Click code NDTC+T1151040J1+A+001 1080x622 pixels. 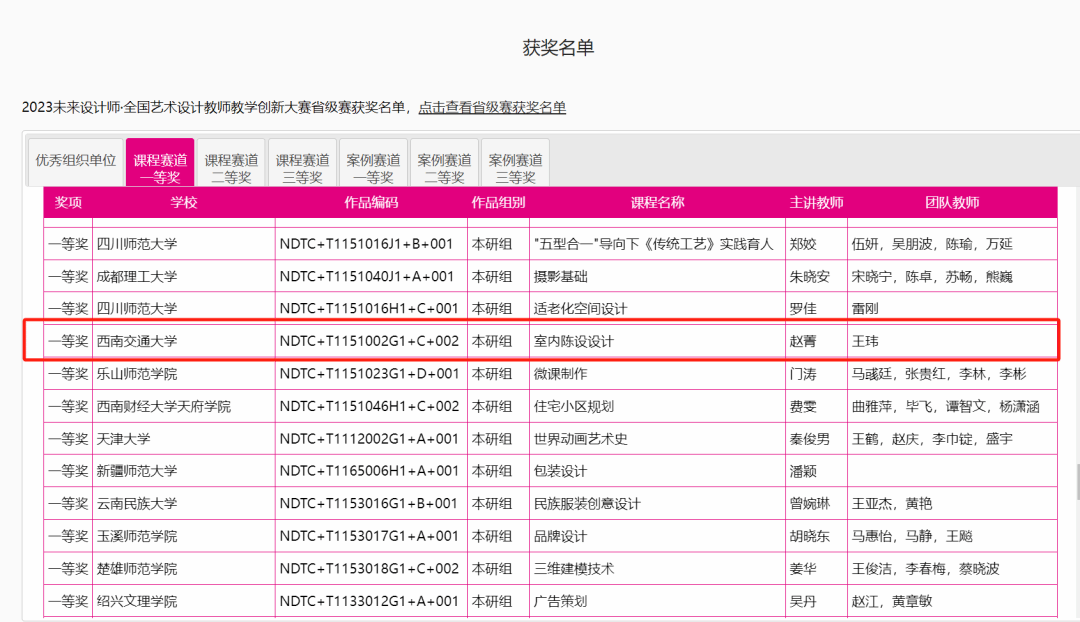366,276
